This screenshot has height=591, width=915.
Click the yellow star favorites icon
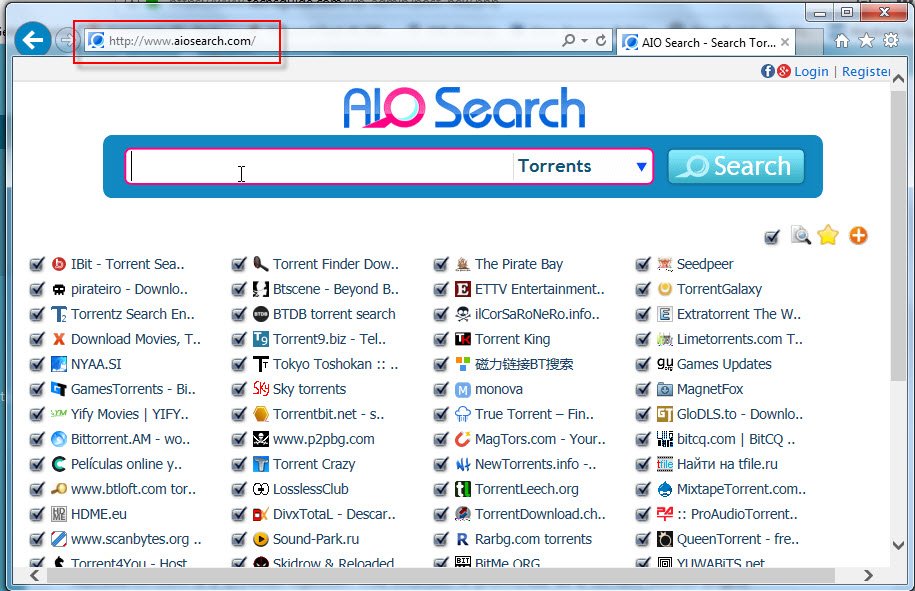point(828,235)
